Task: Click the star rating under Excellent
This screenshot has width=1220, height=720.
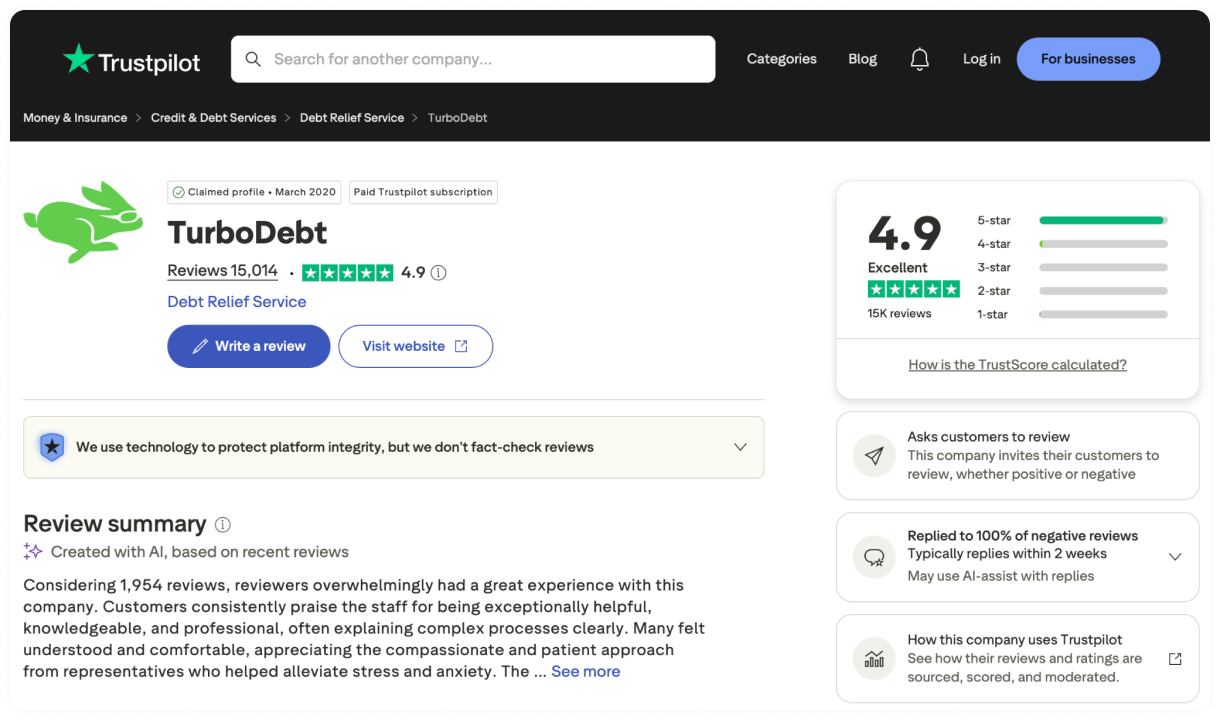Action: coord(914,289)
